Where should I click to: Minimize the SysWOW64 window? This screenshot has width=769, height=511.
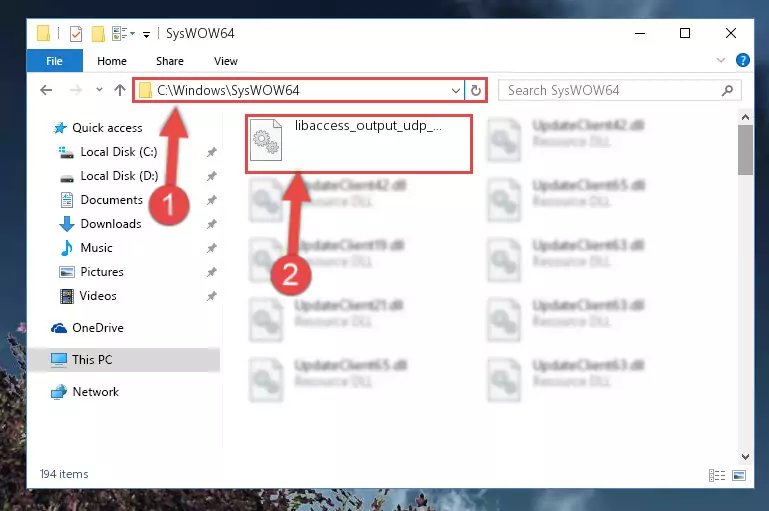640,33
